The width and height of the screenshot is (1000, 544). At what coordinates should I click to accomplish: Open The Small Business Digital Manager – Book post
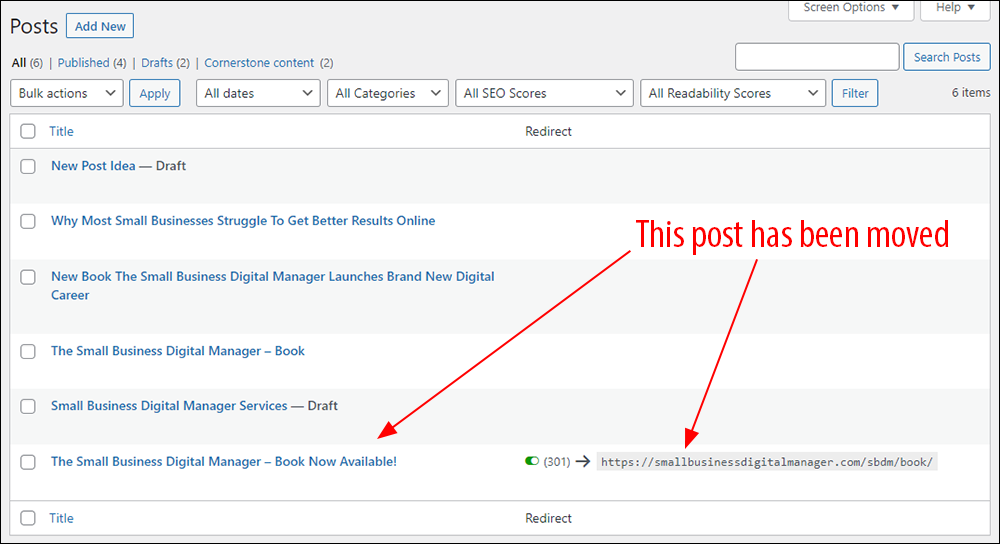tap(178, 351)
